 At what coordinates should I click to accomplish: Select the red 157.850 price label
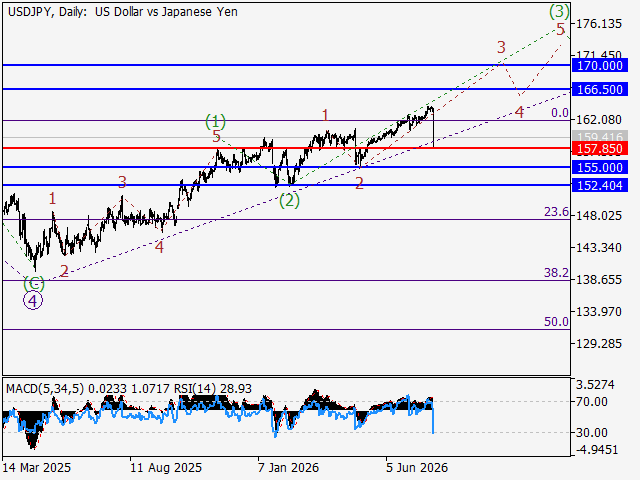[600, 149]
